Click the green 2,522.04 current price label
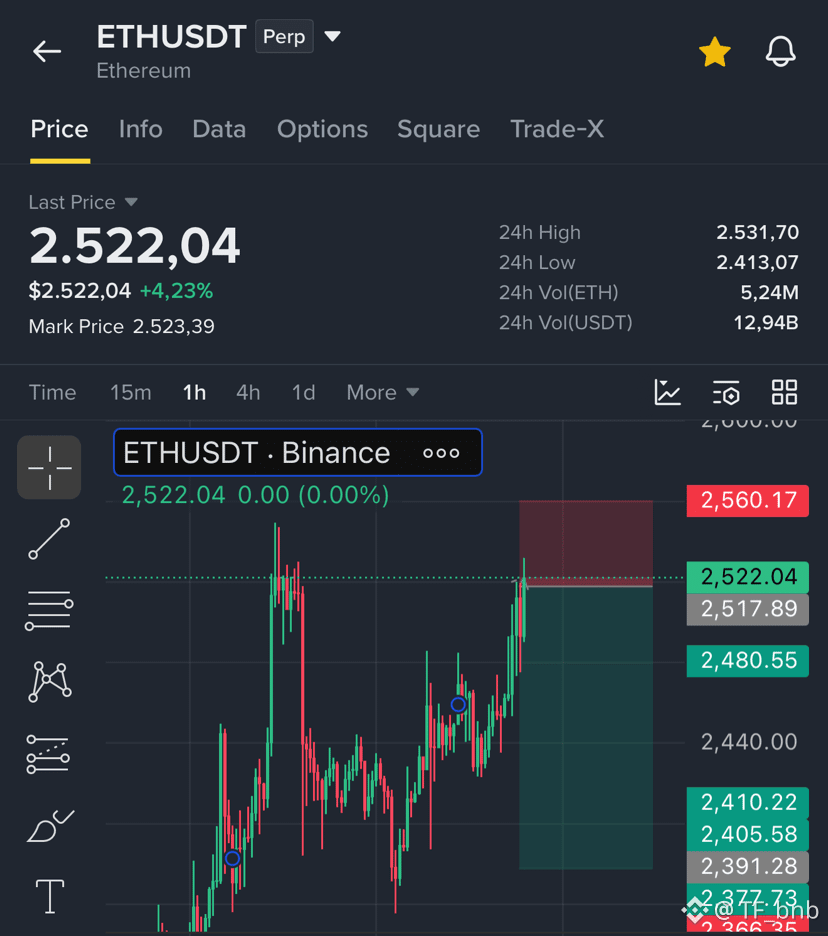828x936 pixels. (x=748, y=577)
